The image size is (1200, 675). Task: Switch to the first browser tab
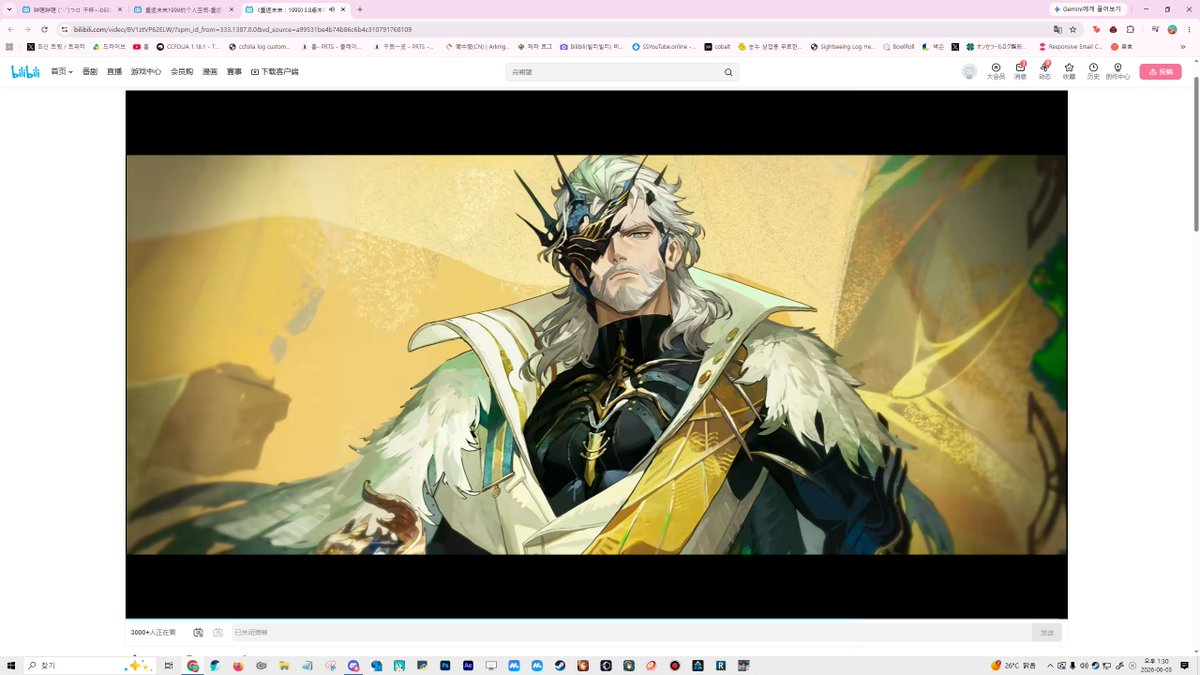(x=72, y=9)
